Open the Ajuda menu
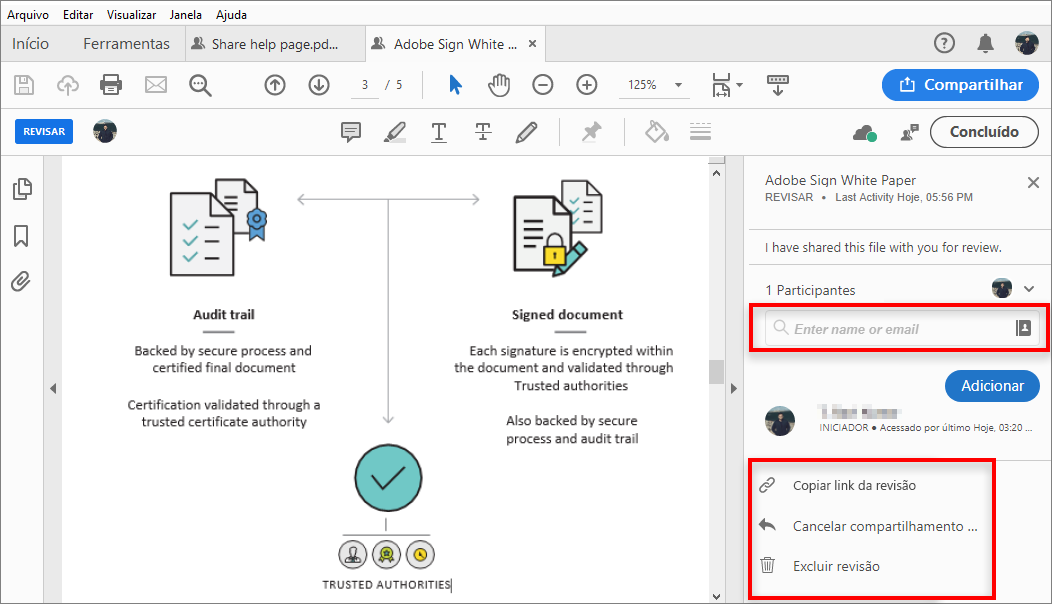This screenshot has height=604, width=1052. pyautogui.click(x=231, y=15)
